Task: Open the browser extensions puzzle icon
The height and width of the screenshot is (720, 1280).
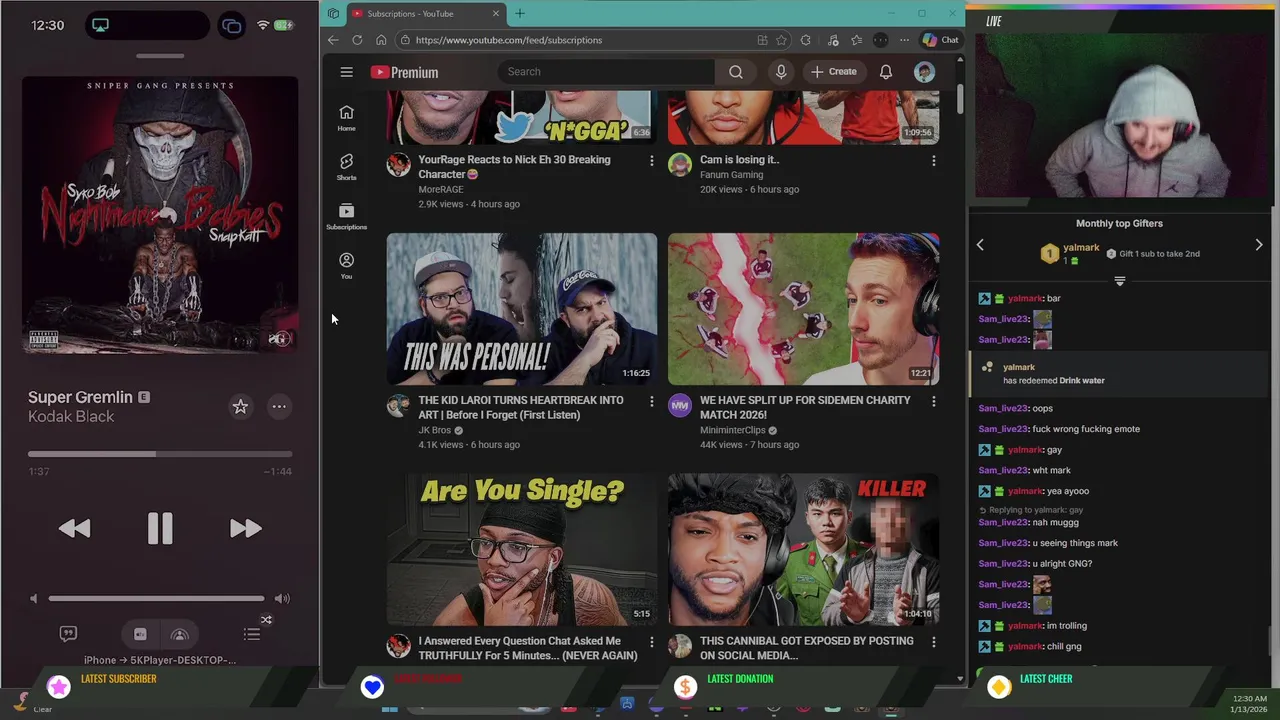Action: point(806,40)
